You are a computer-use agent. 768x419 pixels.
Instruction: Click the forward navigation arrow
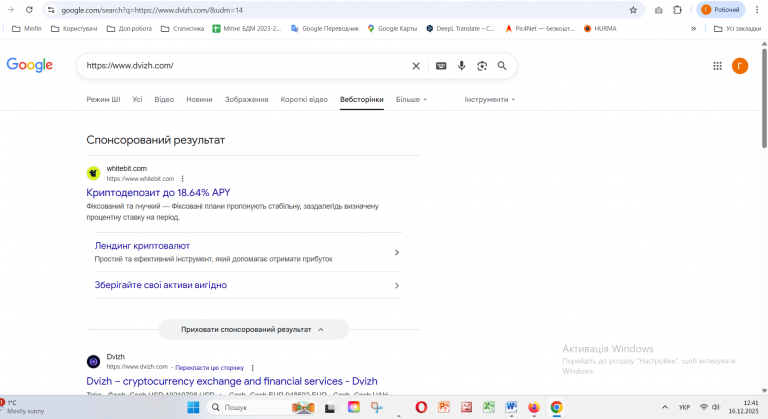tap(11, 10)
